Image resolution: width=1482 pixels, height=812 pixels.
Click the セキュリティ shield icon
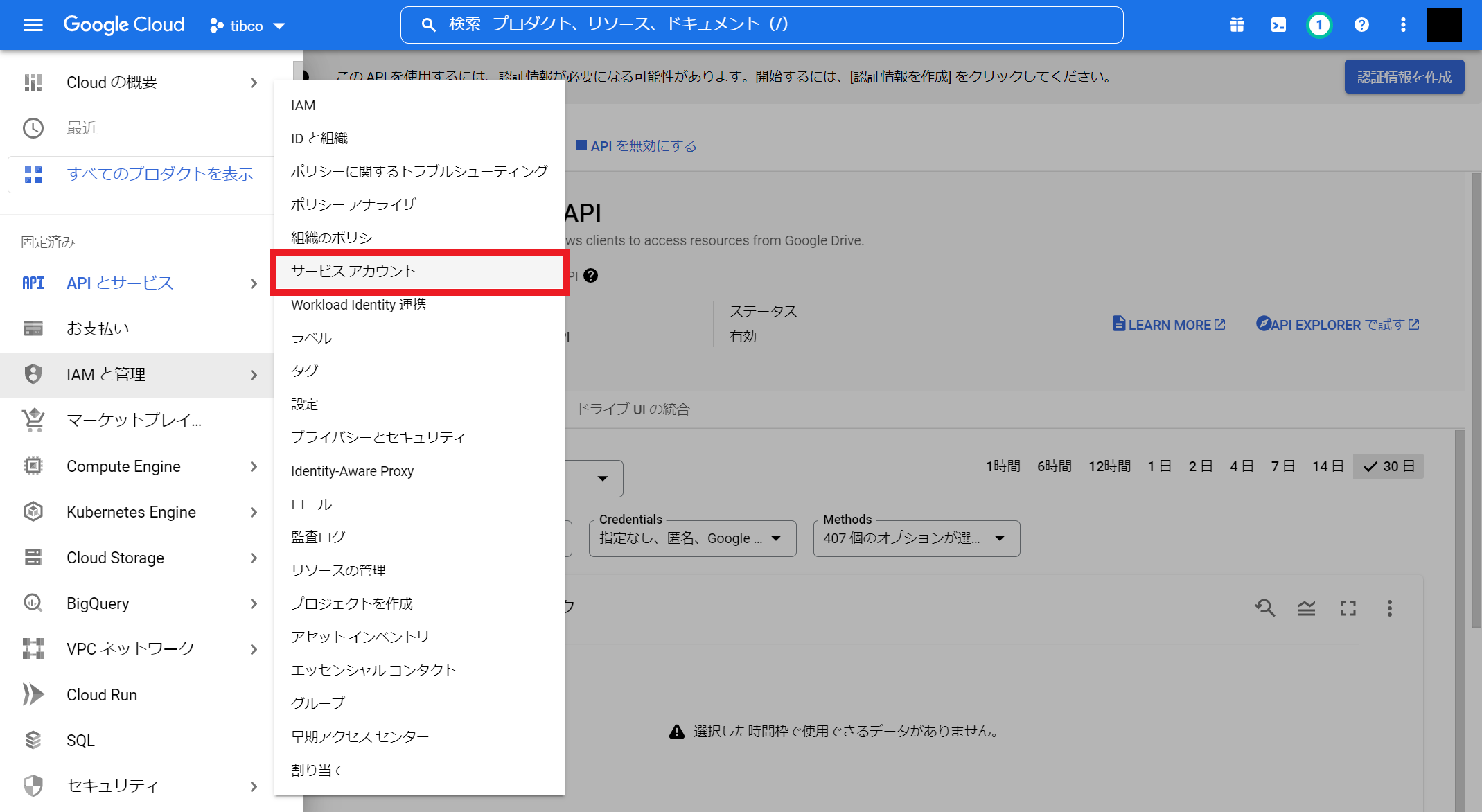tap(33, 786)
